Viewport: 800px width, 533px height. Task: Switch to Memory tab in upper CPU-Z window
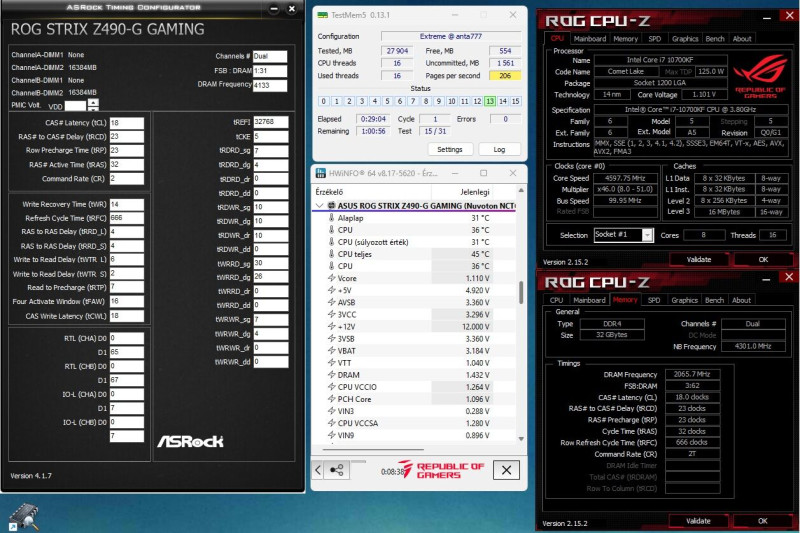point(626,39)
